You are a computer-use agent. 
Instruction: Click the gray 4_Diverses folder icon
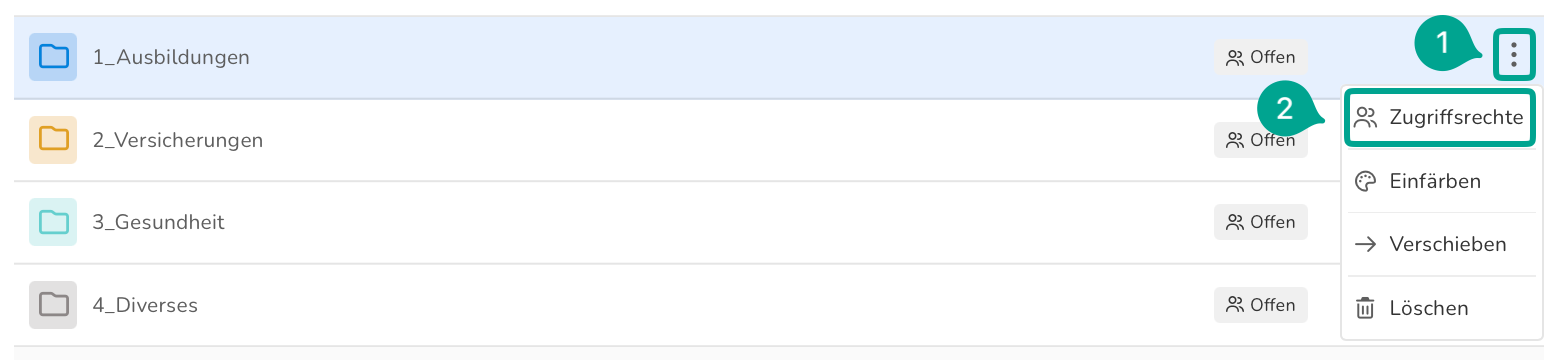(53, 305)
